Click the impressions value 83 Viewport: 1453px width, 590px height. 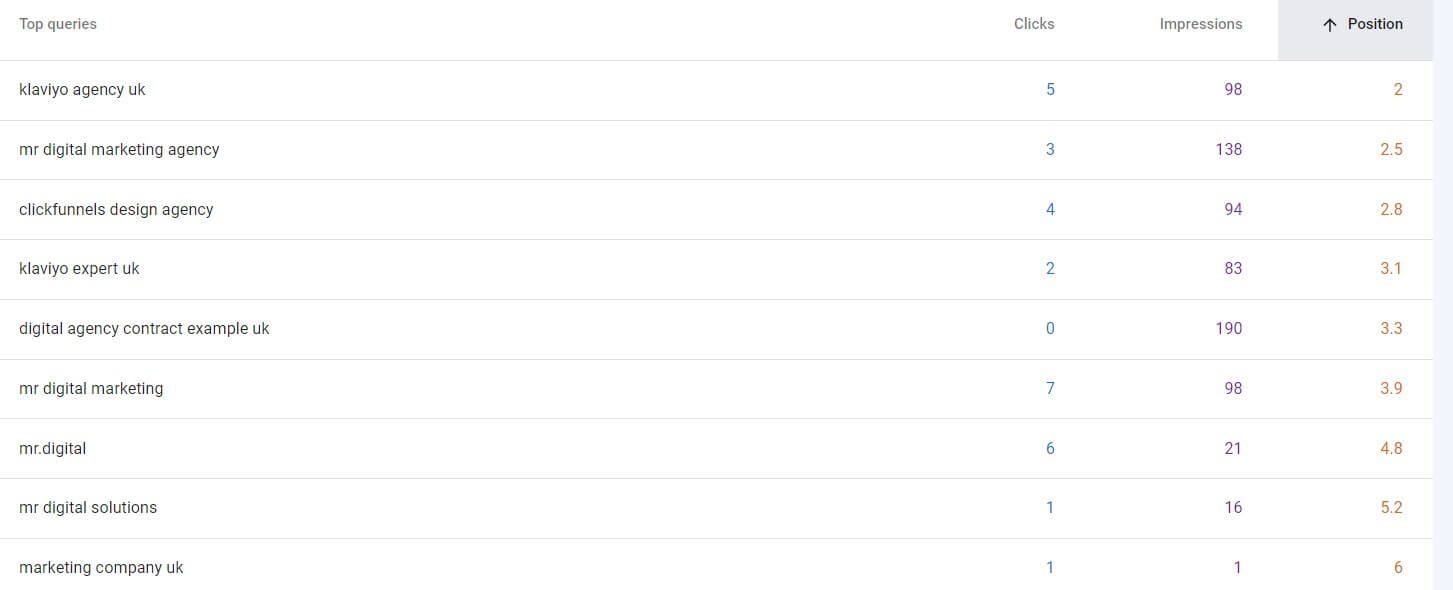(1232, 269)
